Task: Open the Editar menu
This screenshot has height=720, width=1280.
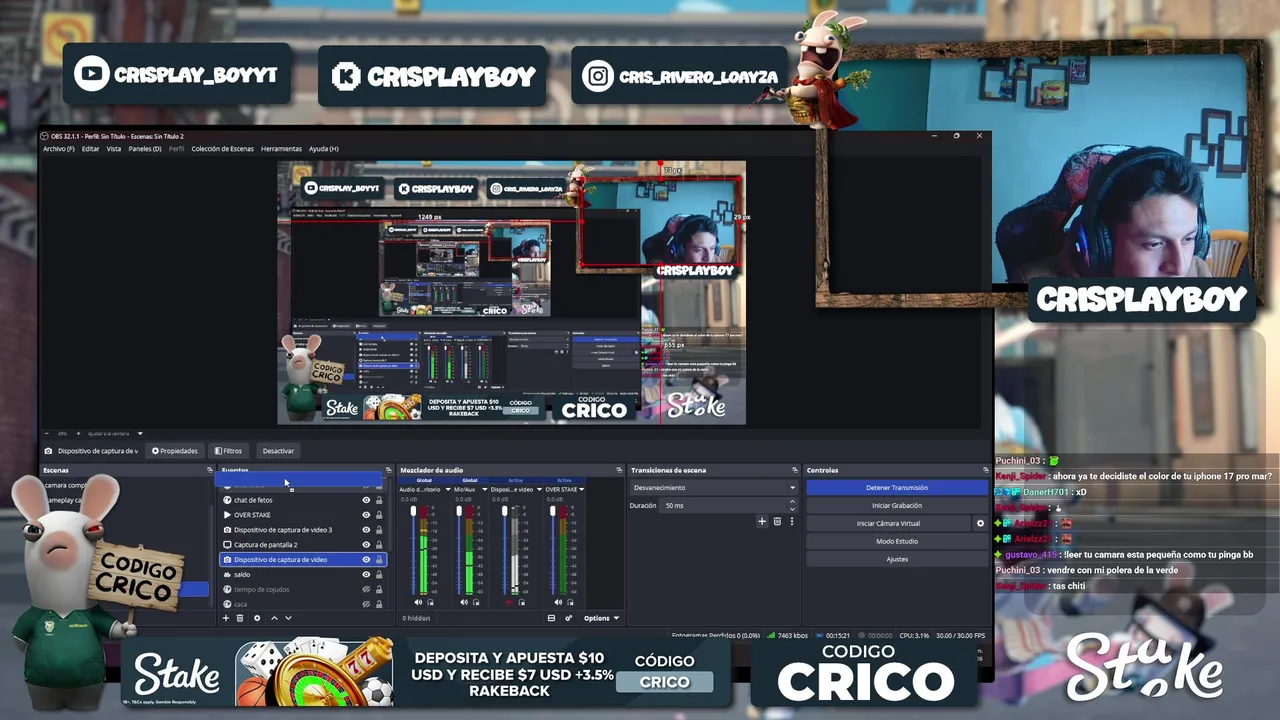Action: tap(90, 149)
